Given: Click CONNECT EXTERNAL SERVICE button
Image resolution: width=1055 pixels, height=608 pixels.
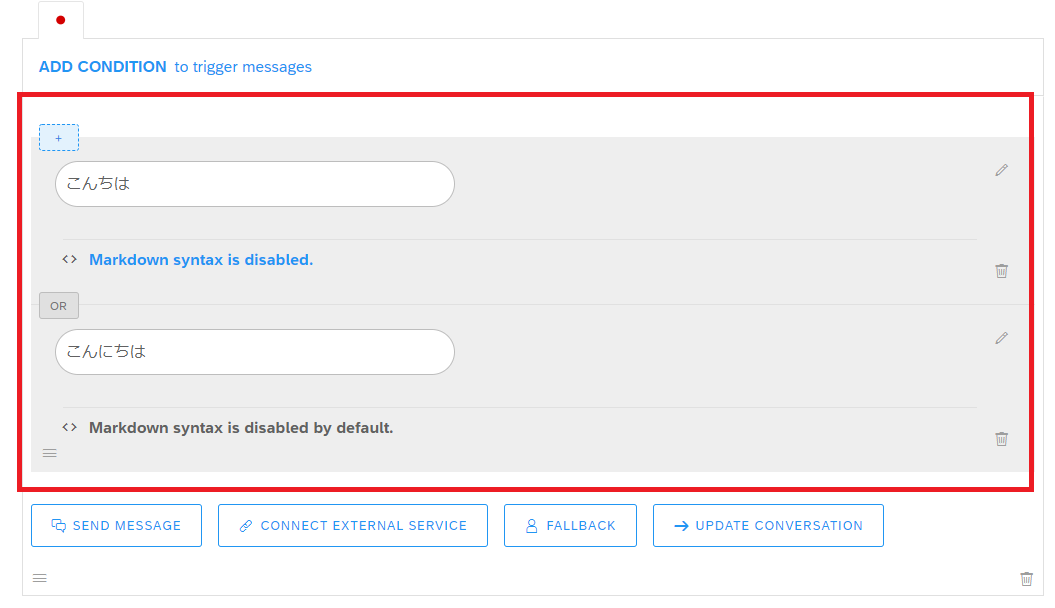Looking at the screenshot, I should click(353, 525).
